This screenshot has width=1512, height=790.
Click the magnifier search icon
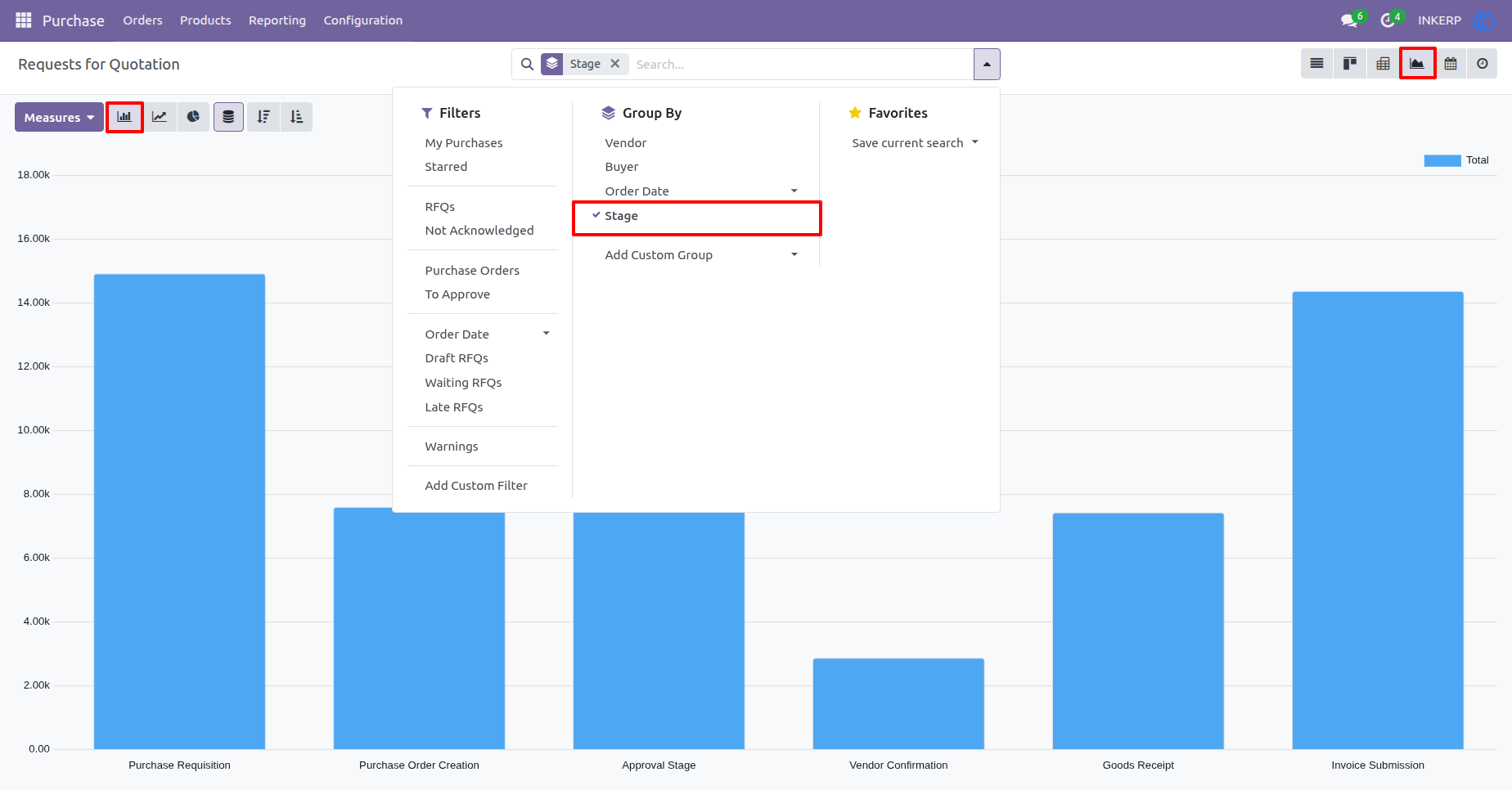pyautogui.click(x=527, y=64)
